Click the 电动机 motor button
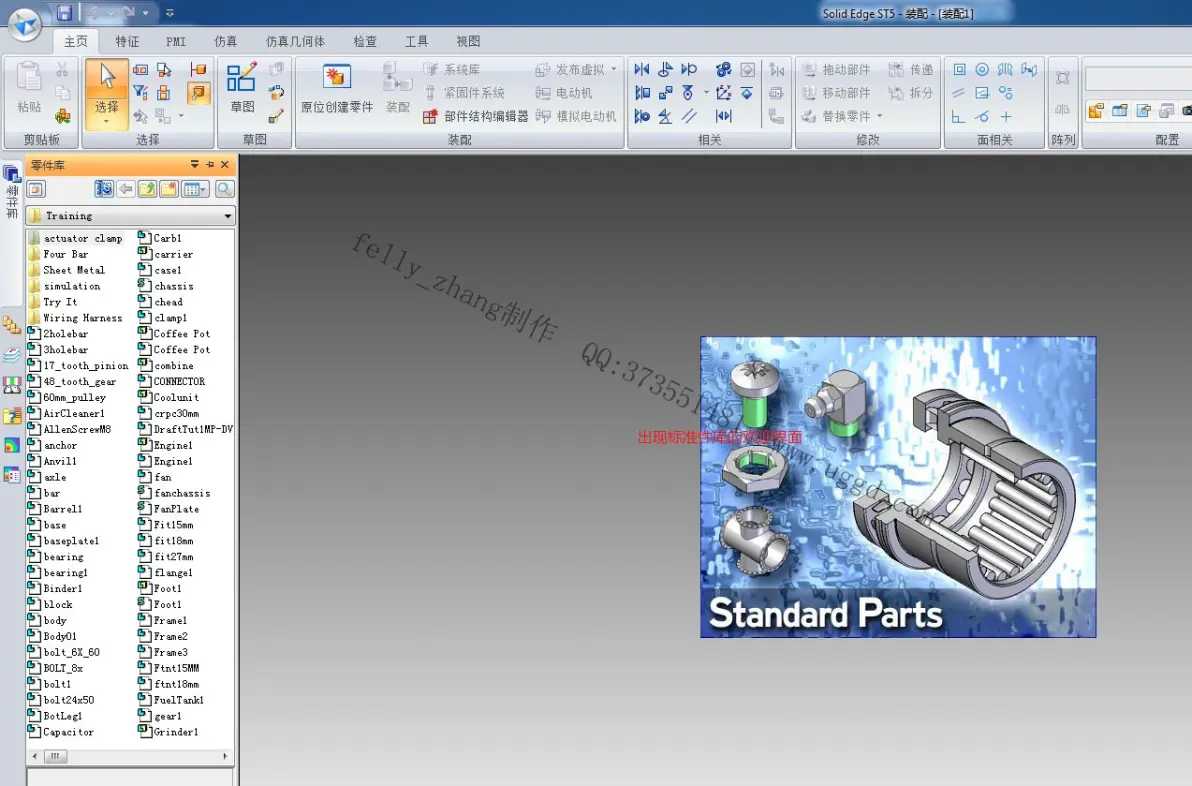 (x=564, y=93)
